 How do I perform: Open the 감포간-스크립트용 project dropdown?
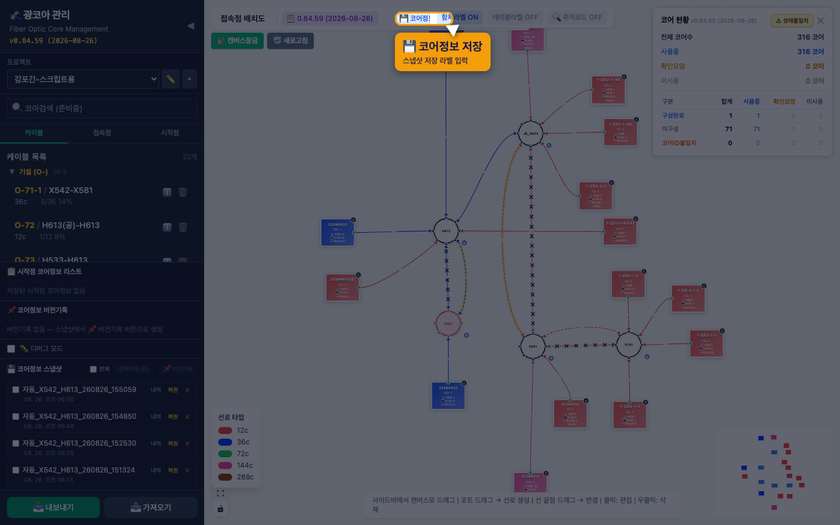(83, 79)
